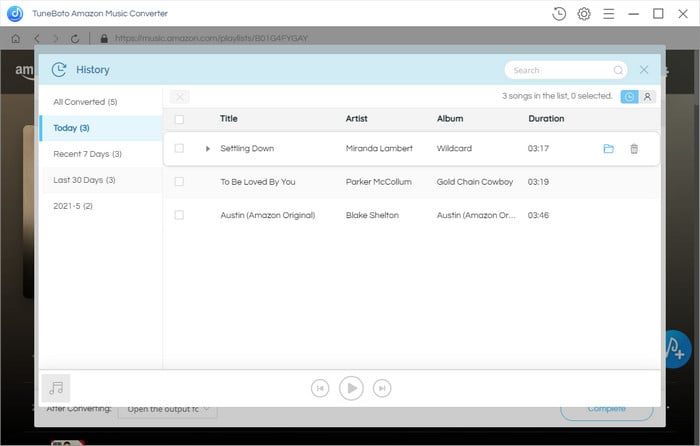Click the Duration column header
The width and height of the screenshot is (700, 446).
pyautogui.click(x=546, y=119)
